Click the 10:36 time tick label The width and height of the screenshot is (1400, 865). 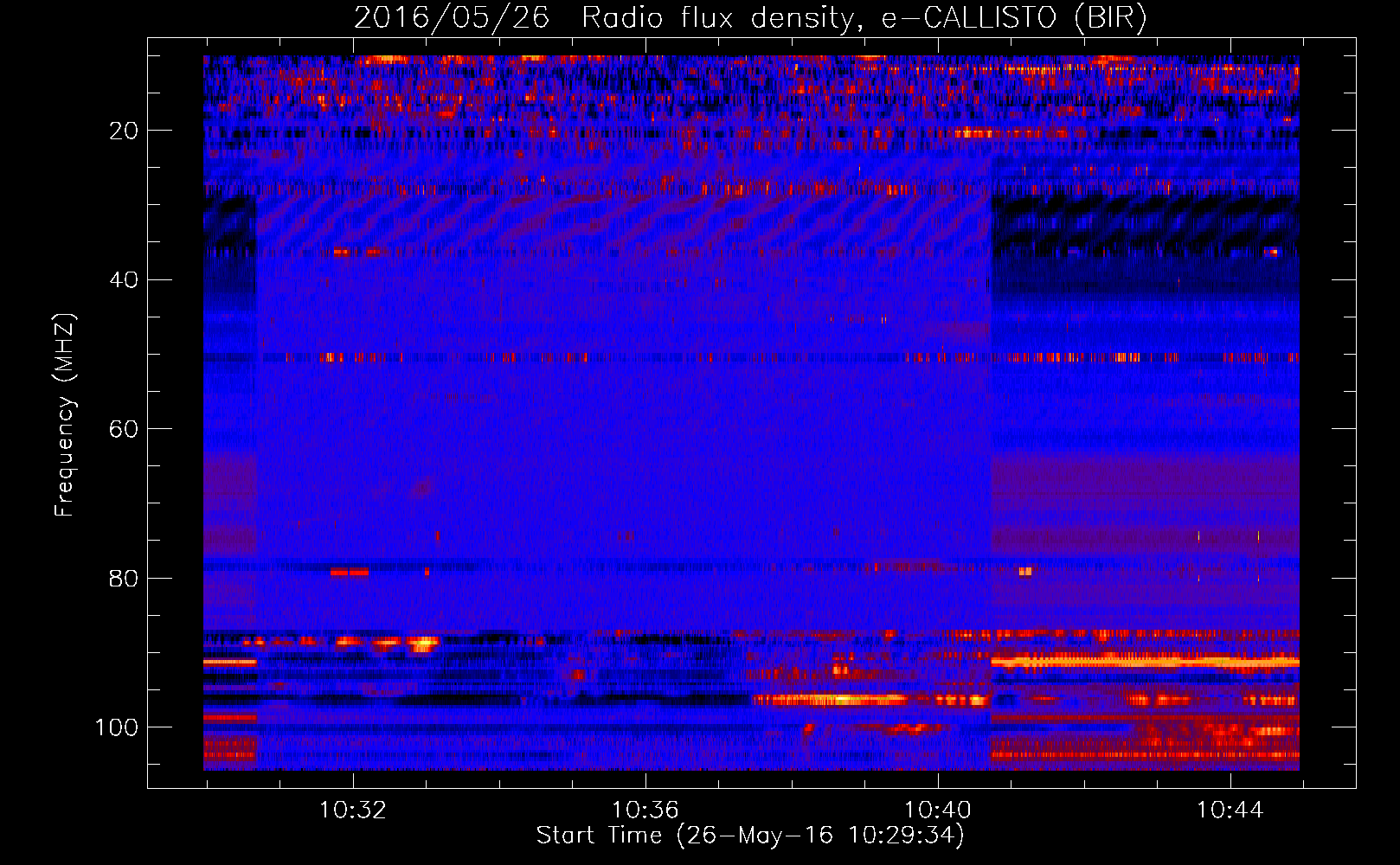tap(645, 811)
